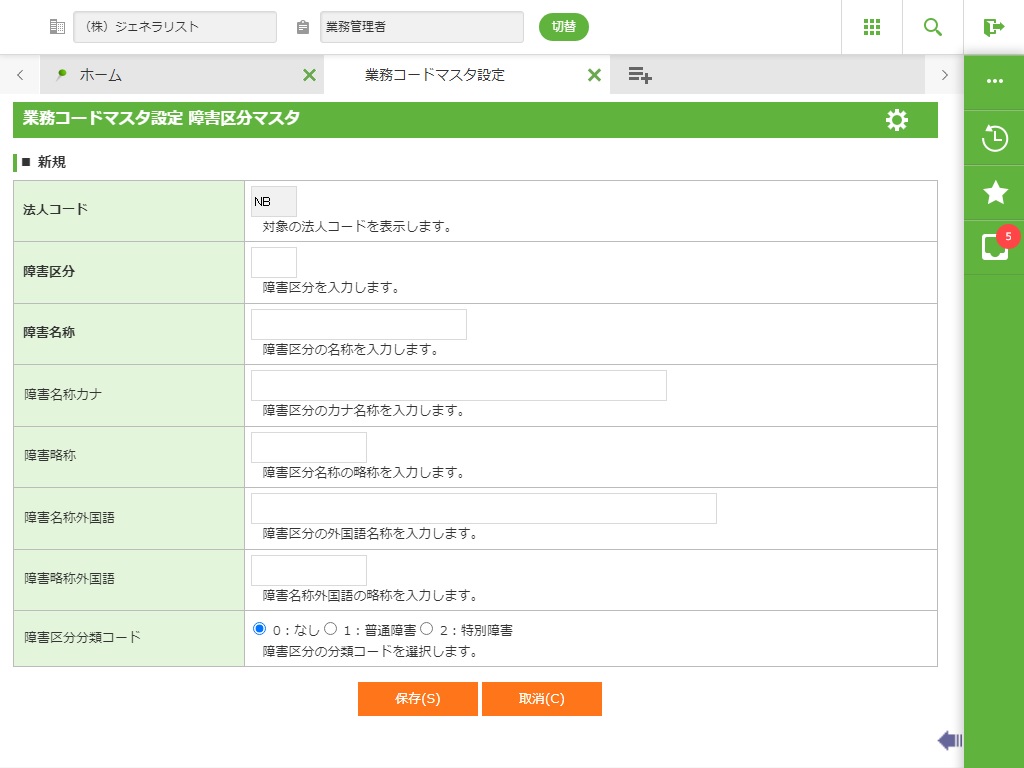Click the three-dots more icon in sidebar
This screenshot has height=768, width=1024.
click(x=995, y=81)
